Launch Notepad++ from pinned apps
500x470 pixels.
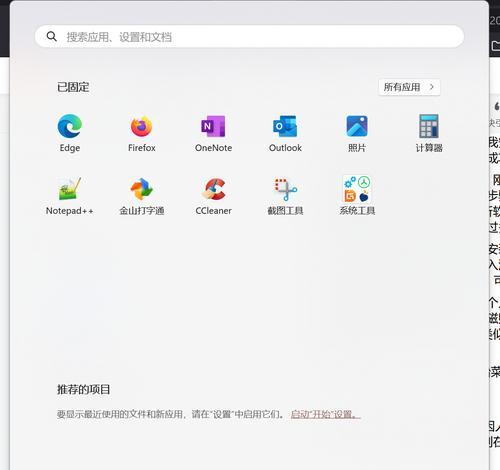tap(70, 196)
